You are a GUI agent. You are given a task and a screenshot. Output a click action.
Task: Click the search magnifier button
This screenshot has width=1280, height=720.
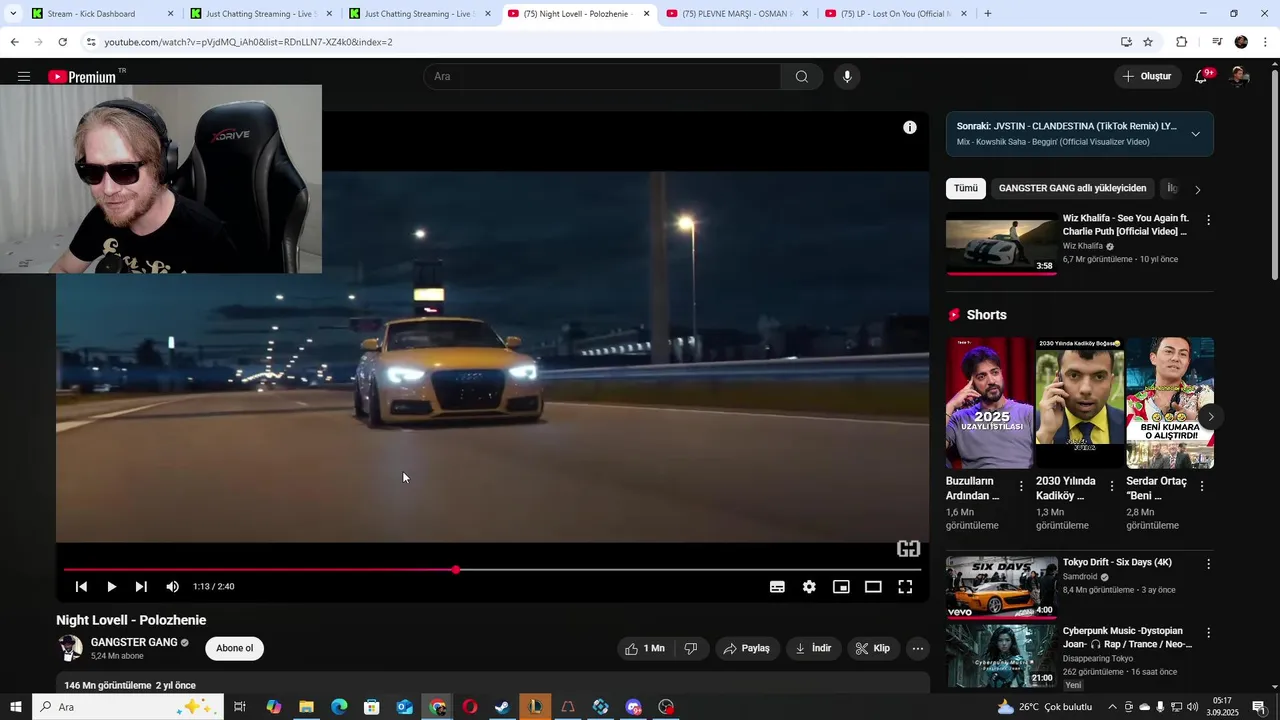801,77
